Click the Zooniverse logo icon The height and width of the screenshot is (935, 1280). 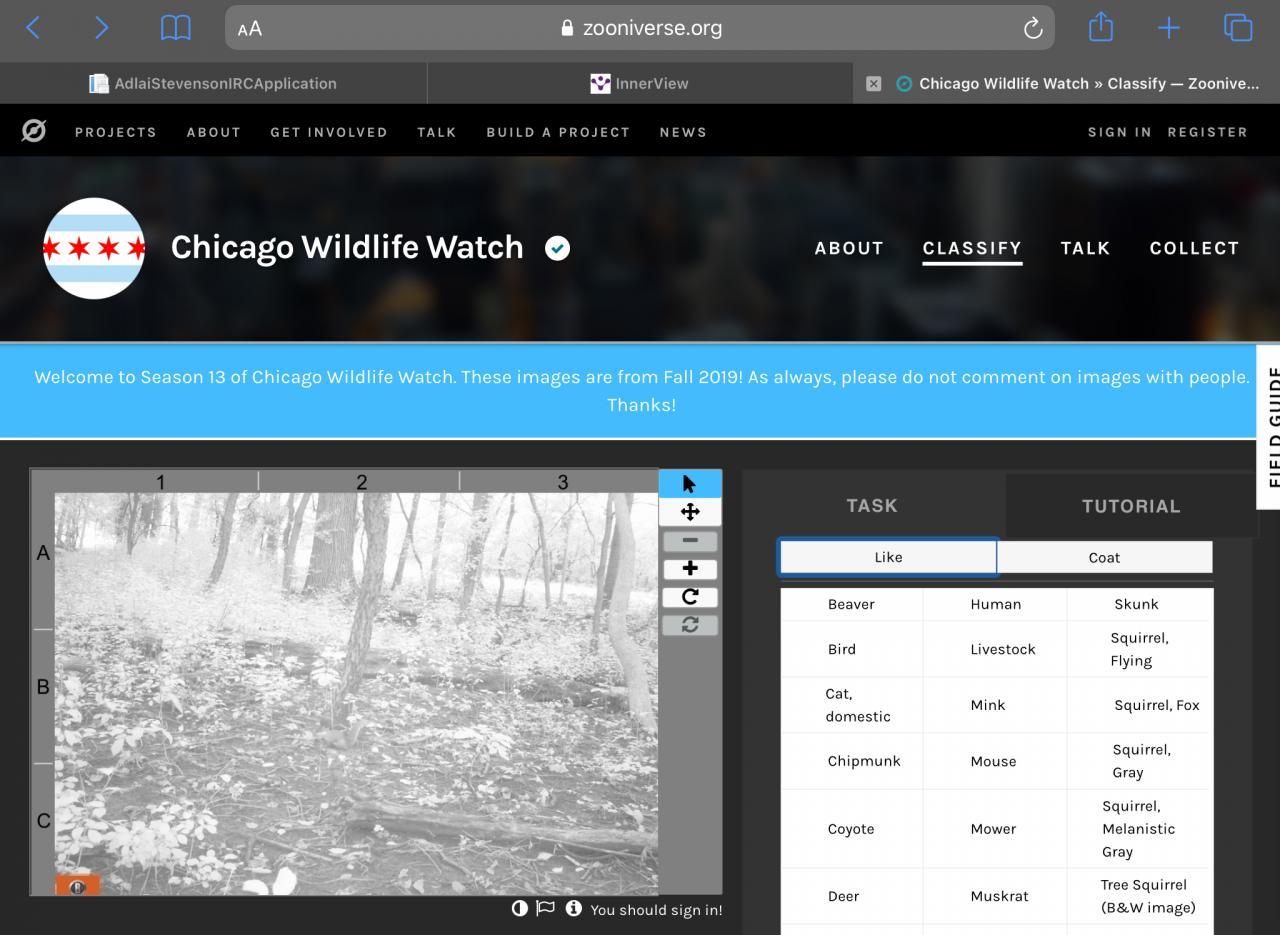pyautogui.click(x=33, y=131)
